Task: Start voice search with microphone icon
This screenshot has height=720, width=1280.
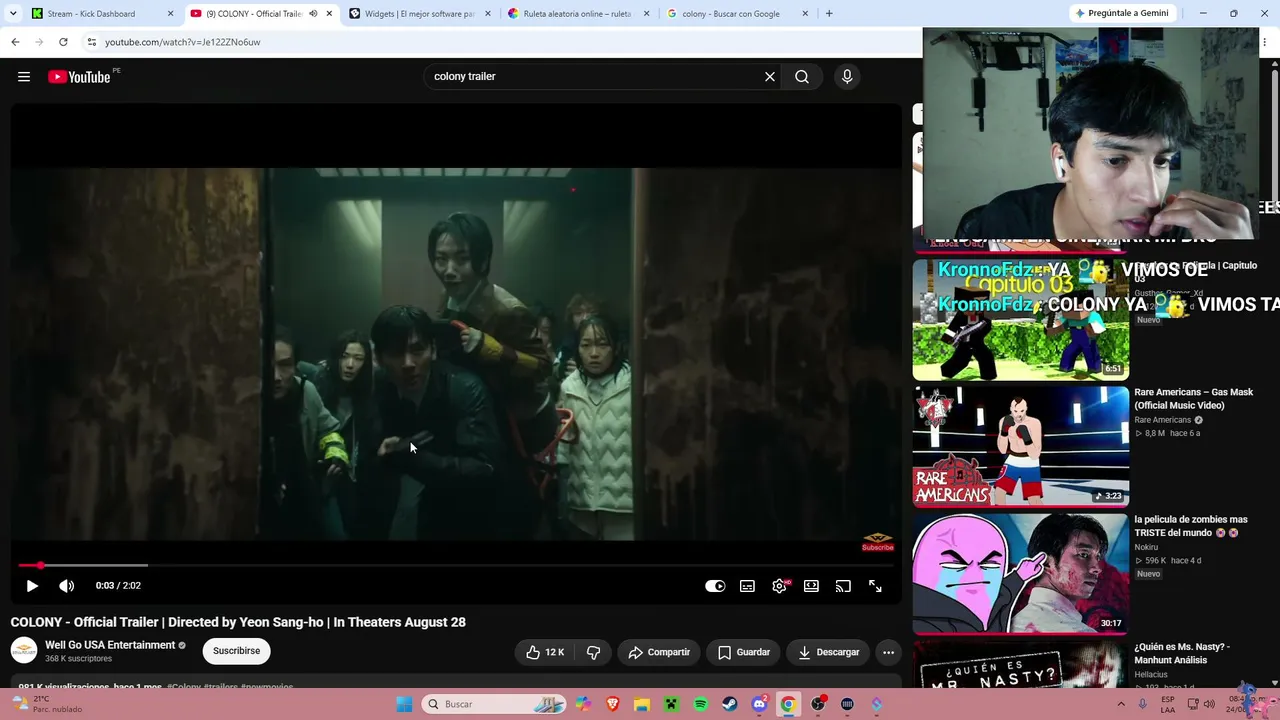Action: coord(847,77)
